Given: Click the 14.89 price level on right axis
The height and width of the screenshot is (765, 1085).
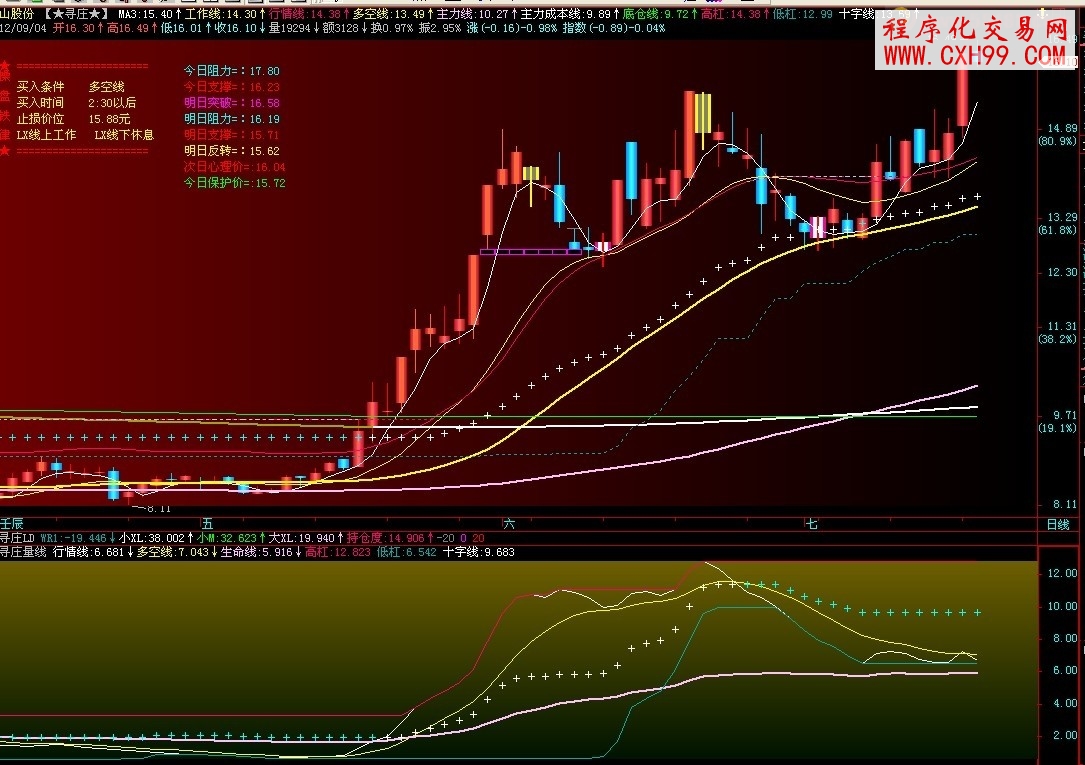Looking at the screenshot, I should pyautogui.click(x=1061, y=129).
